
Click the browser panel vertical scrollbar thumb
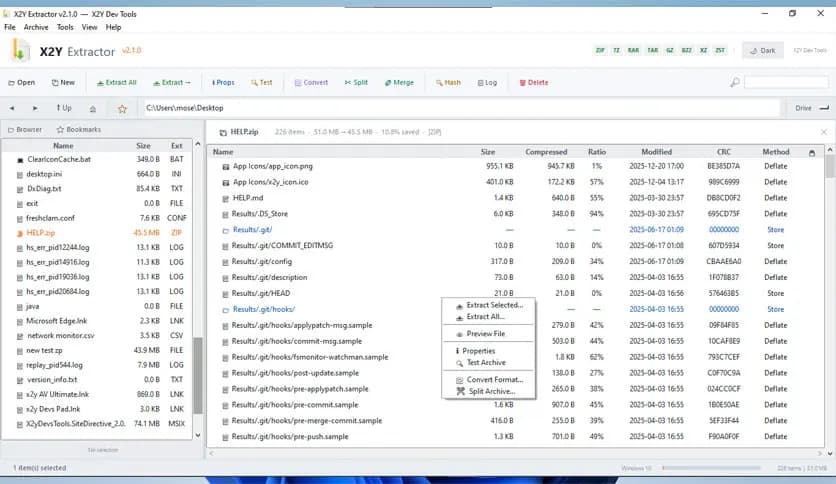point(198,375)
